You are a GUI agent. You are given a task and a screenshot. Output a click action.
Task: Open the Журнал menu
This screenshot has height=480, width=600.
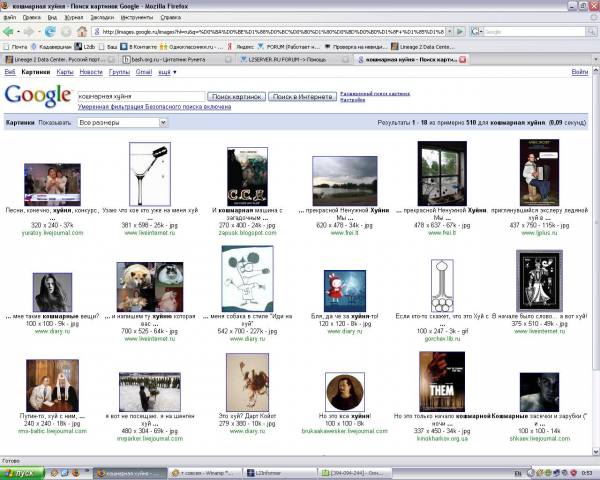click(73, 17)
